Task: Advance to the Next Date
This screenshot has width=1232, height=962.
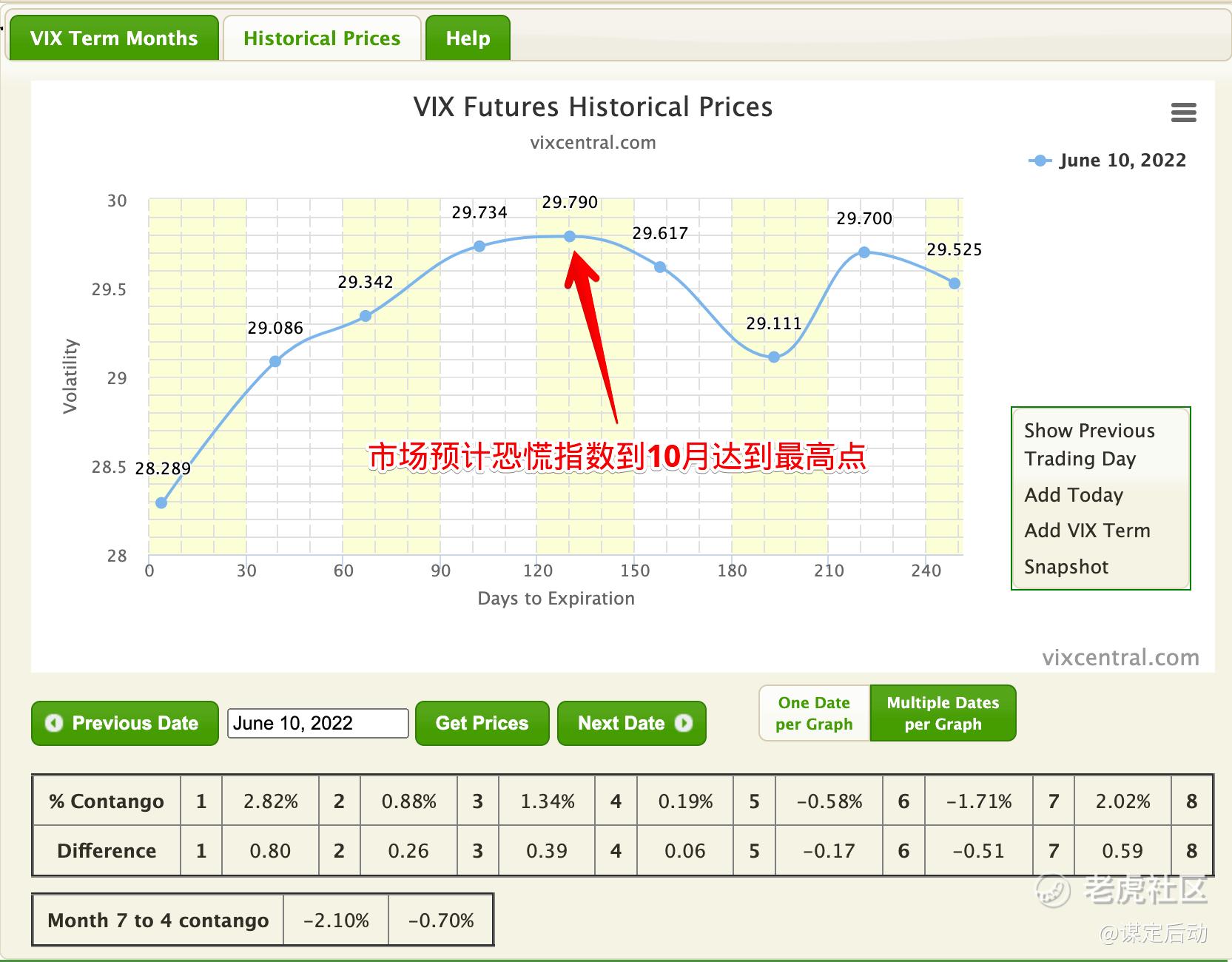Action: 632,723
